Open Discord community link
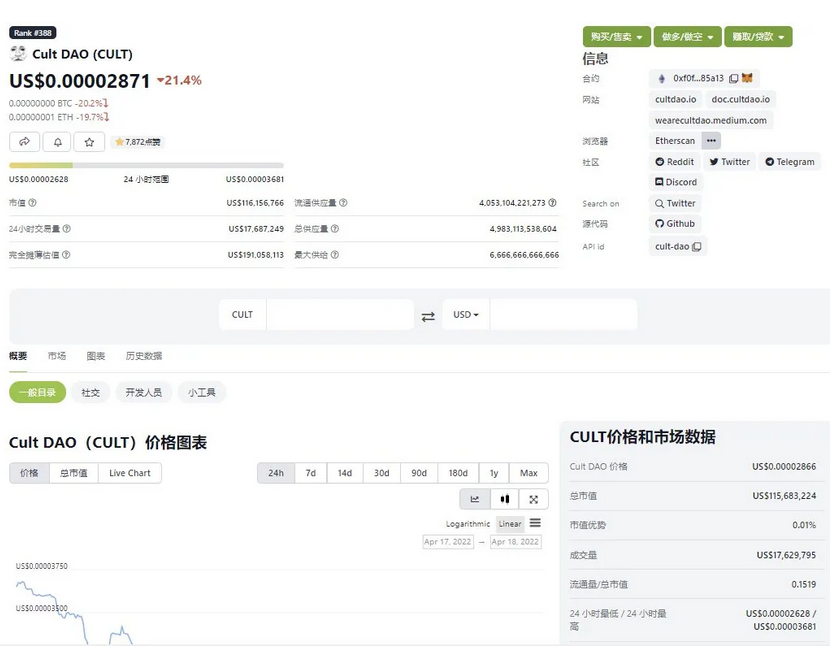 [676, 182]
